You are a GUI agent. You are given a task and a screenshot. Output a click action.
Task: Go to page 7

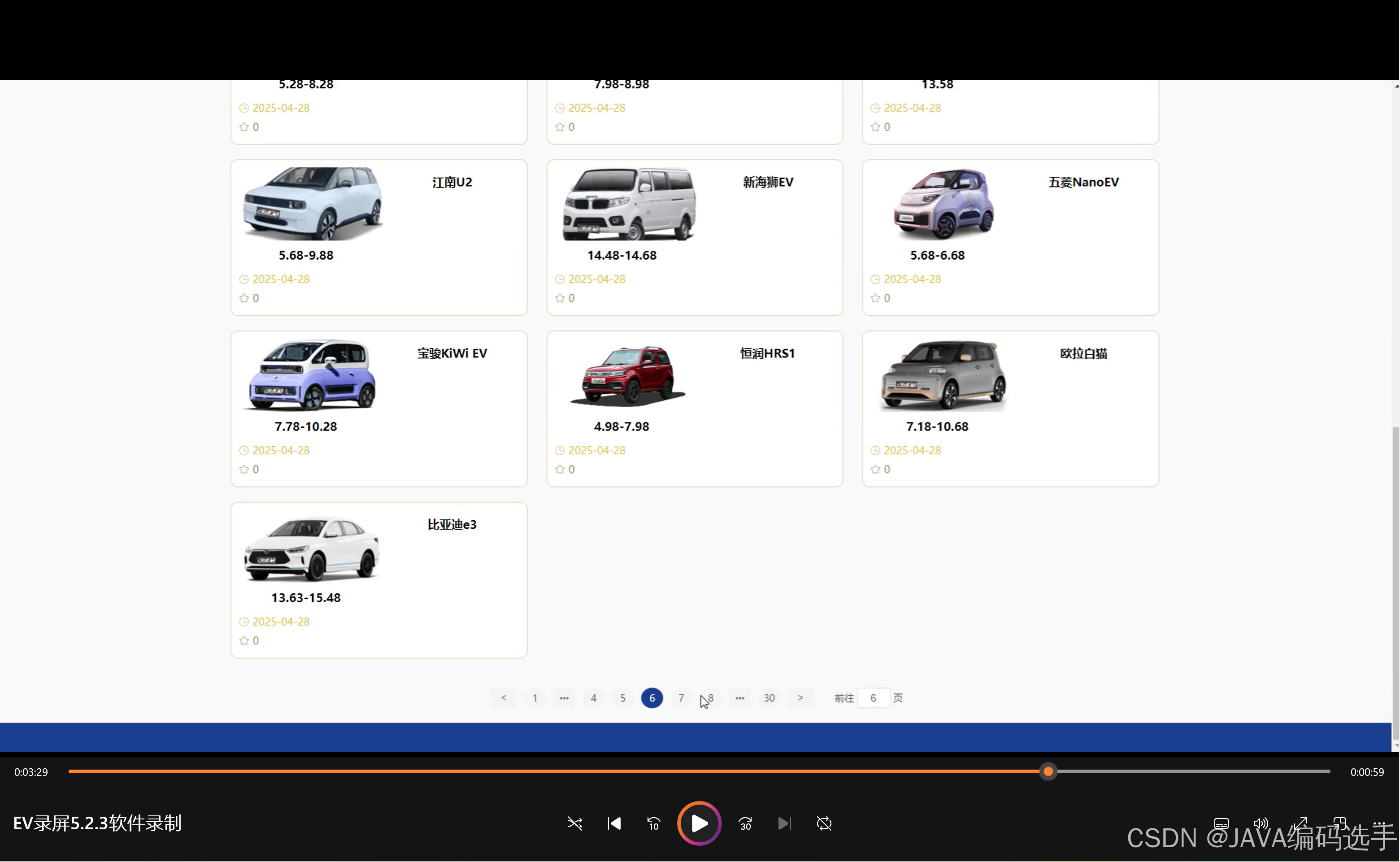[x=681, y=698]
